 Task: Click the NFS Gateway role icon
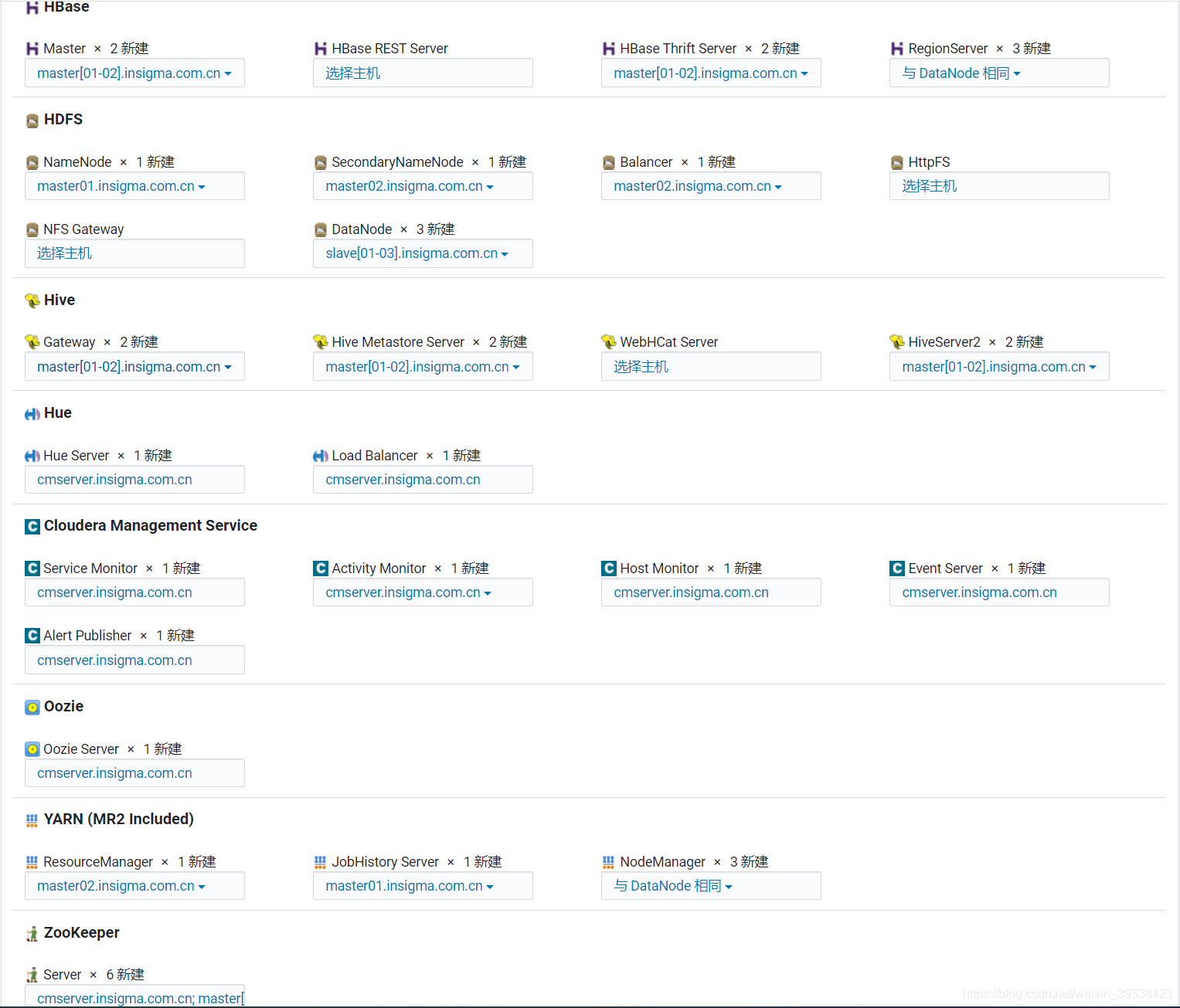[x=32, y=229]
